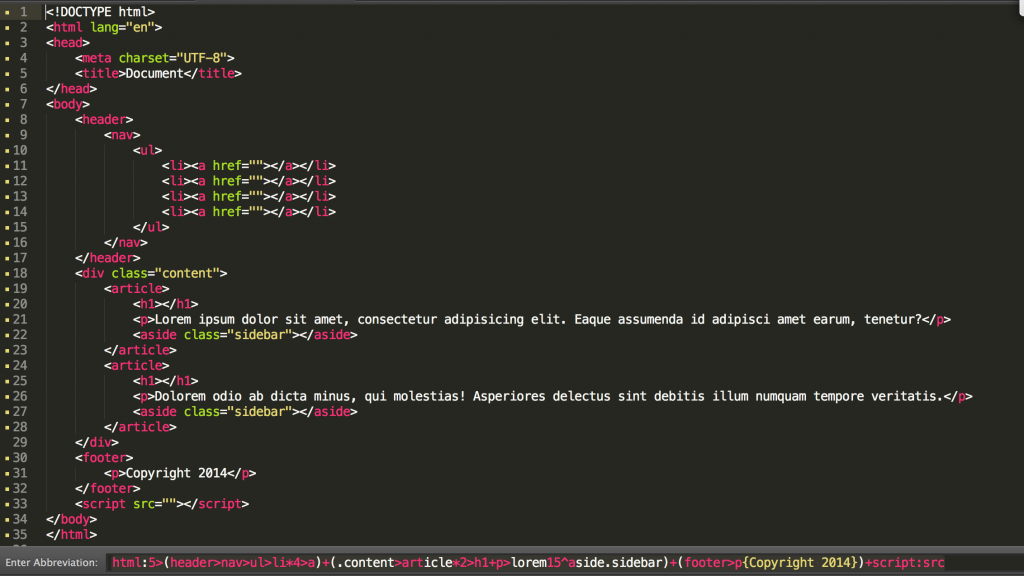Click the "Enter Abbreviation:" label

52,562
